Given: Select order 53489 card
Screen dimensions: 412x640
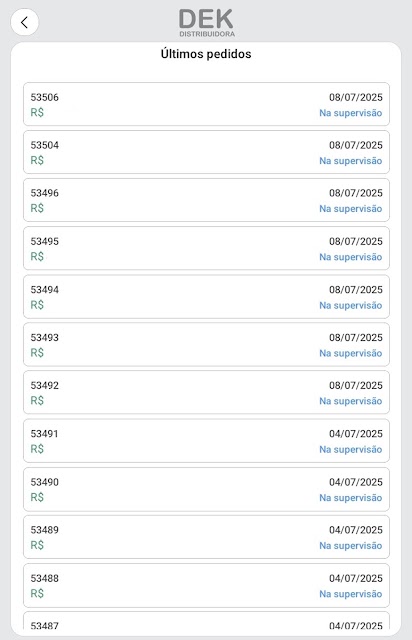Looking at the screenshot, I should pos(206,537).
